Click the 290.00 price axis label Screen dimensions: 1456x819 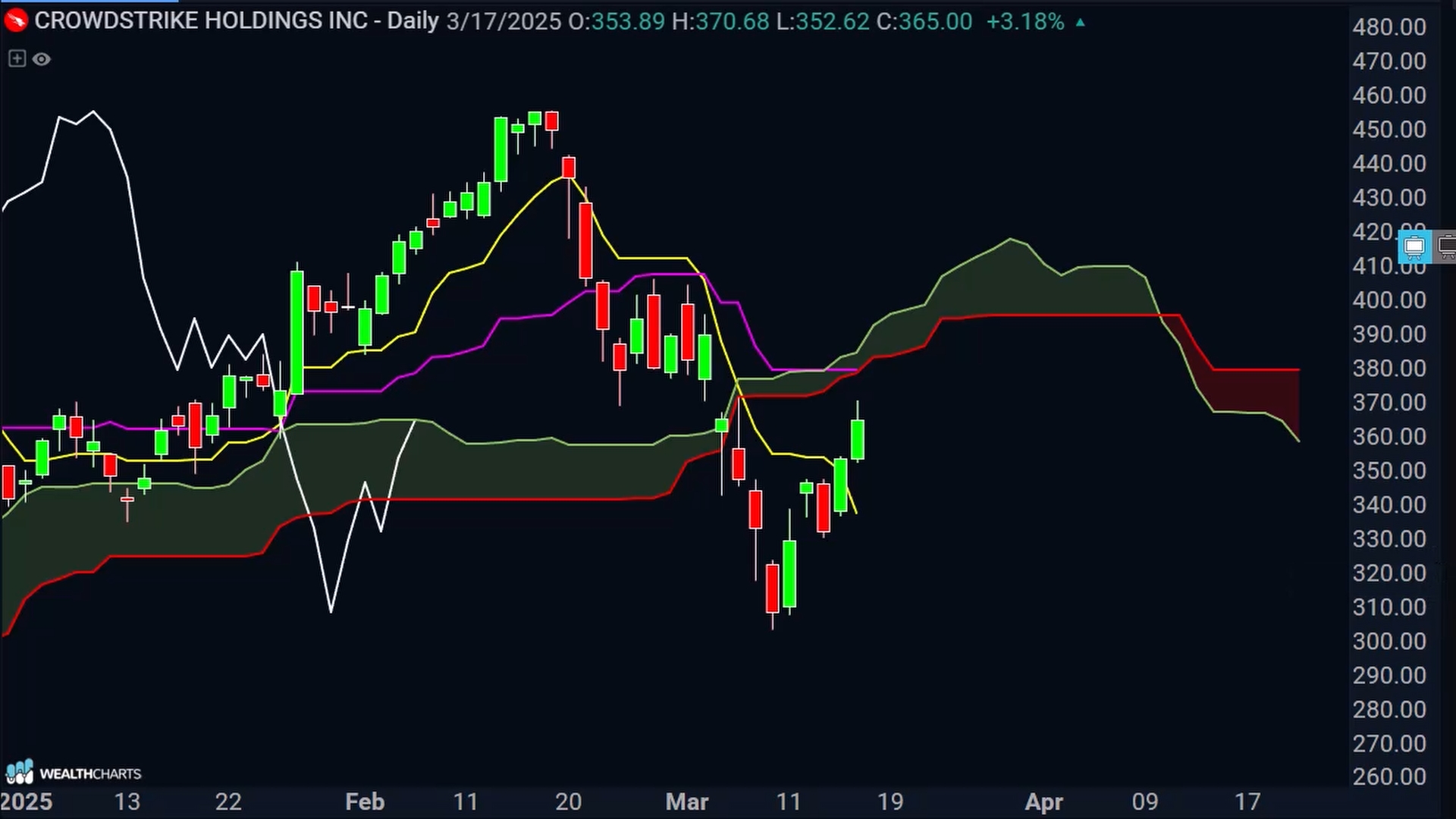click(1389, 676)
